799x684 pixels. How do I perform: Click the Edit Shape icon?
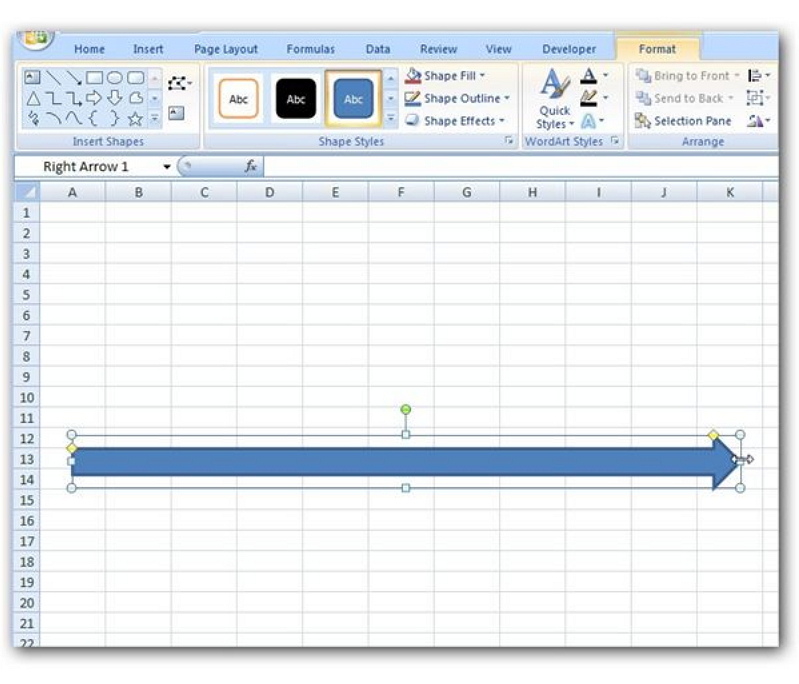coord(177,81)
